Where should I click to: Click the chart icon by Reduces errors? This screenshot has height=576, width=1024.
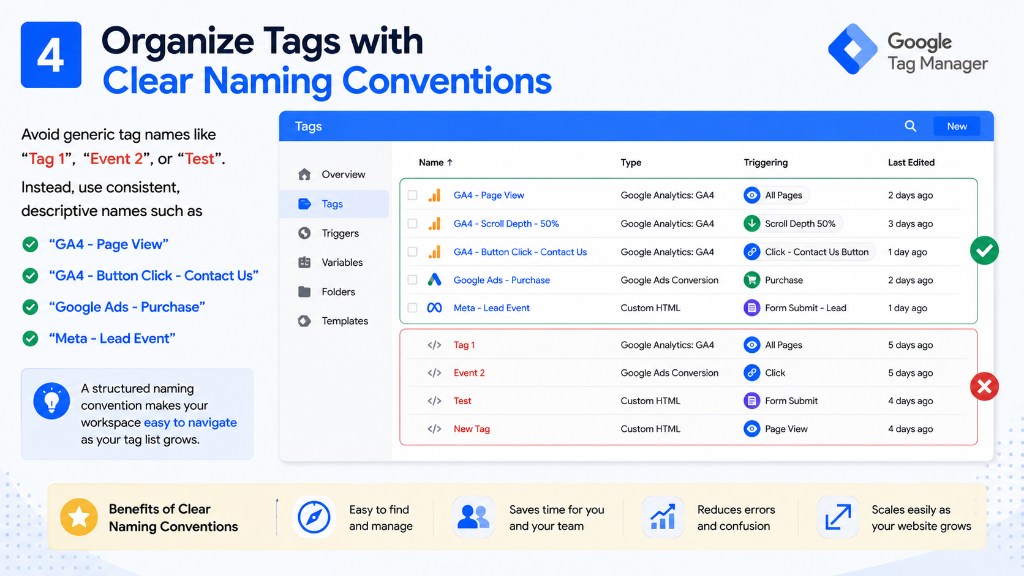click(x=662, y=517)
